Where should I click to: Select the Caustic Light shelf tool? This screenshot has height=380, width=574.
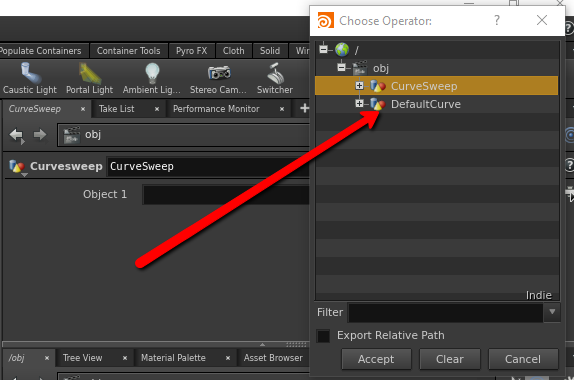pyautogui.click(x=30, y=79)
